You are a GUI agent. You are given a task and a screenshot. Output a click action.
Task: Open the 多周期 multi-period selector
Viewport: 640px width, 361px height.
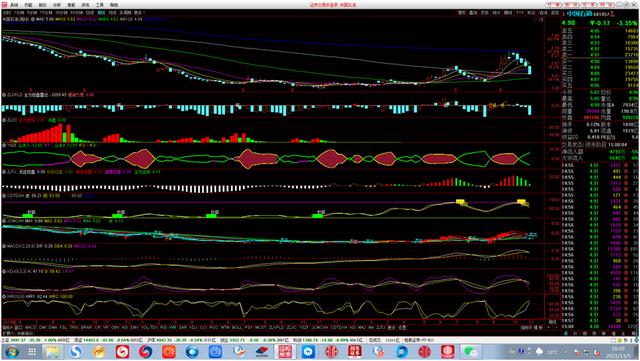126,13
